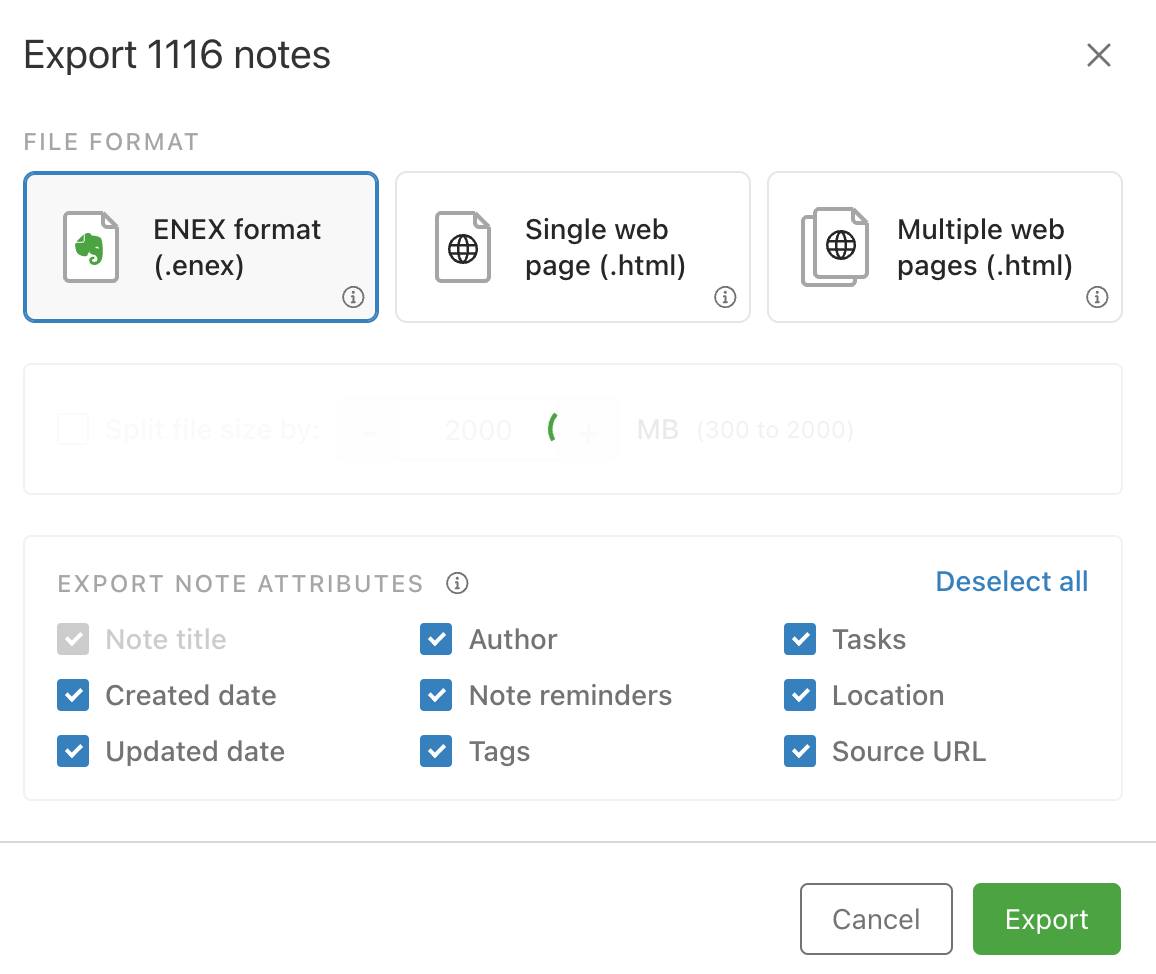This screenshot has width=1156, height=974.
Task: Open info icon on Multiple web pages card
Action: tap(1097, 297)
